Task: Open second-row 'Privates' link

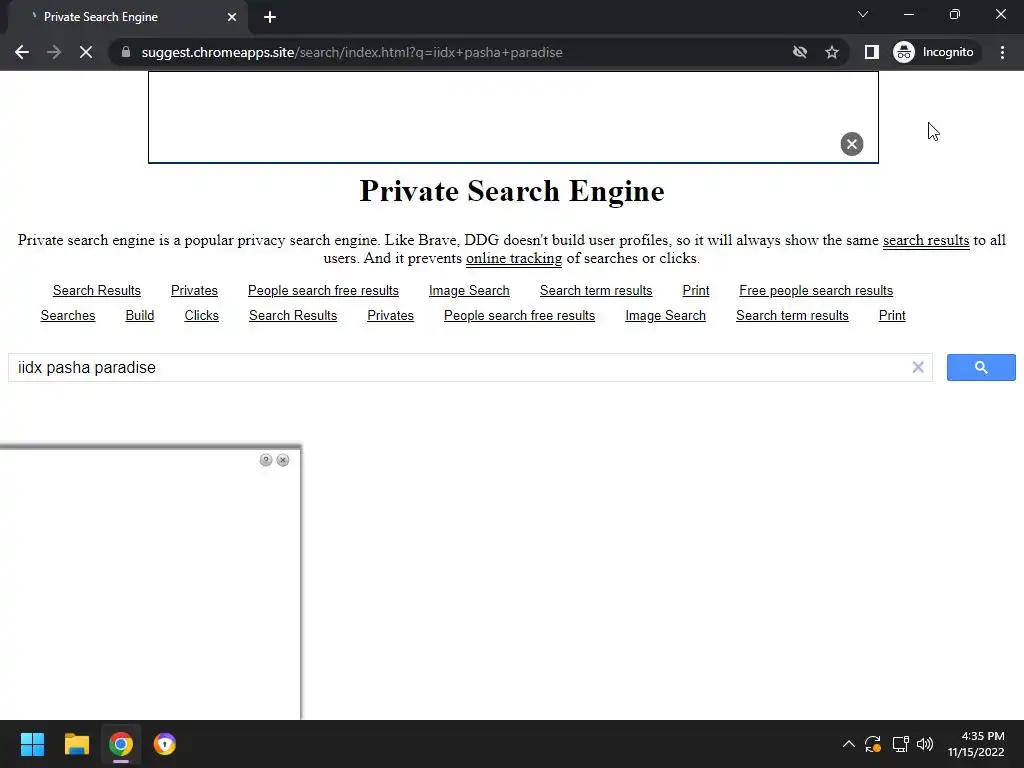Action: tap(391, 315)
